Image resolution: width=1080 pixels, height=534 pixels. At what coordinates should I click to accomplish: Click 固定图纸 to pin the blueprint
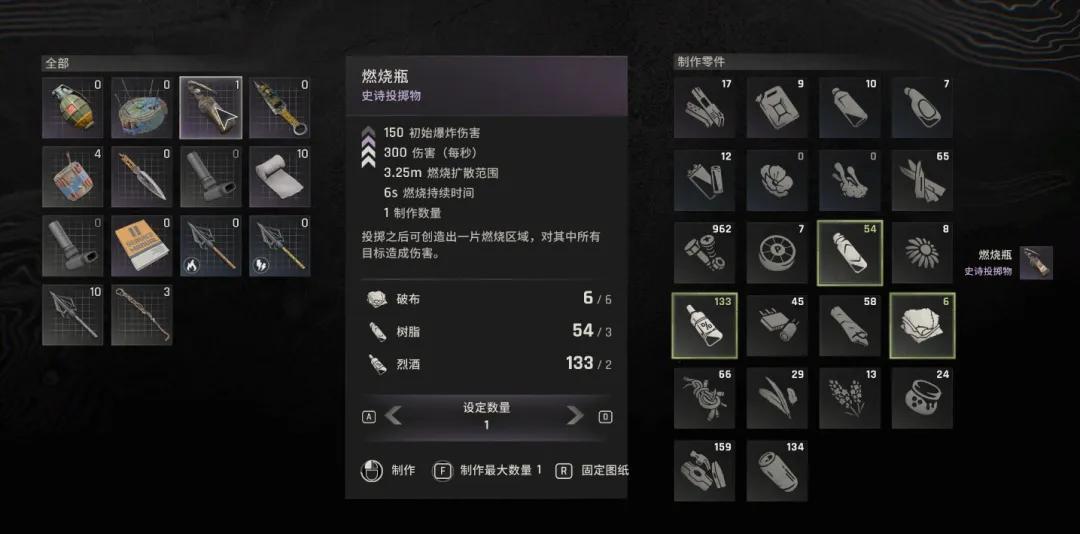(x=592, y=471)
